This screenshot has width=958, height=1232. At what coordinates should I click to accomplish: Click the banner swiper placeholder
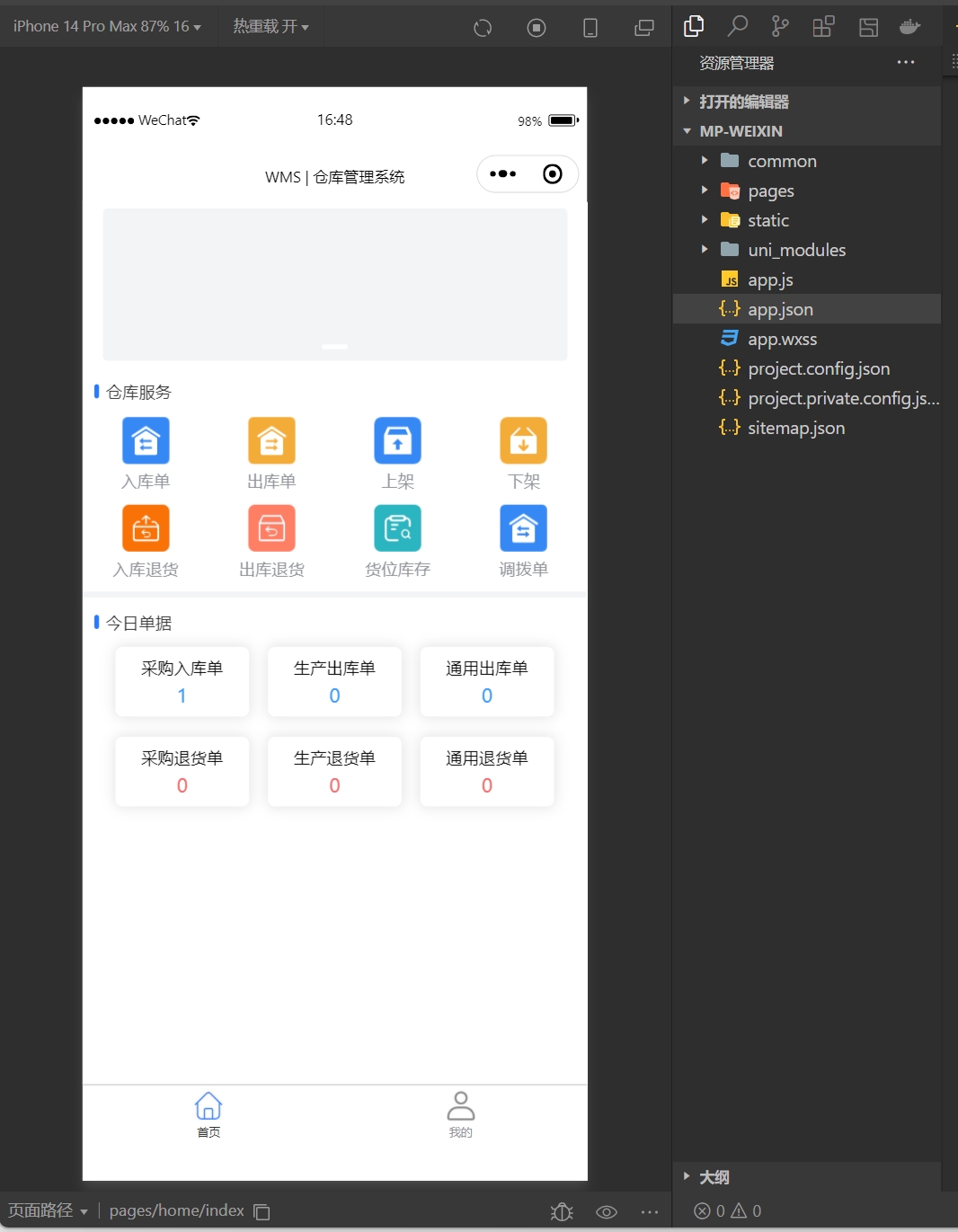pyautogui.click(x=335, y=284)
